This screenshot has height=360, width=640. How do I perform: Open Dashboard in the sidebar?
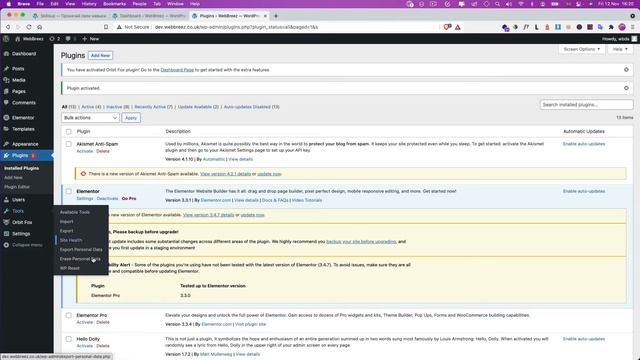coord(24,54)
